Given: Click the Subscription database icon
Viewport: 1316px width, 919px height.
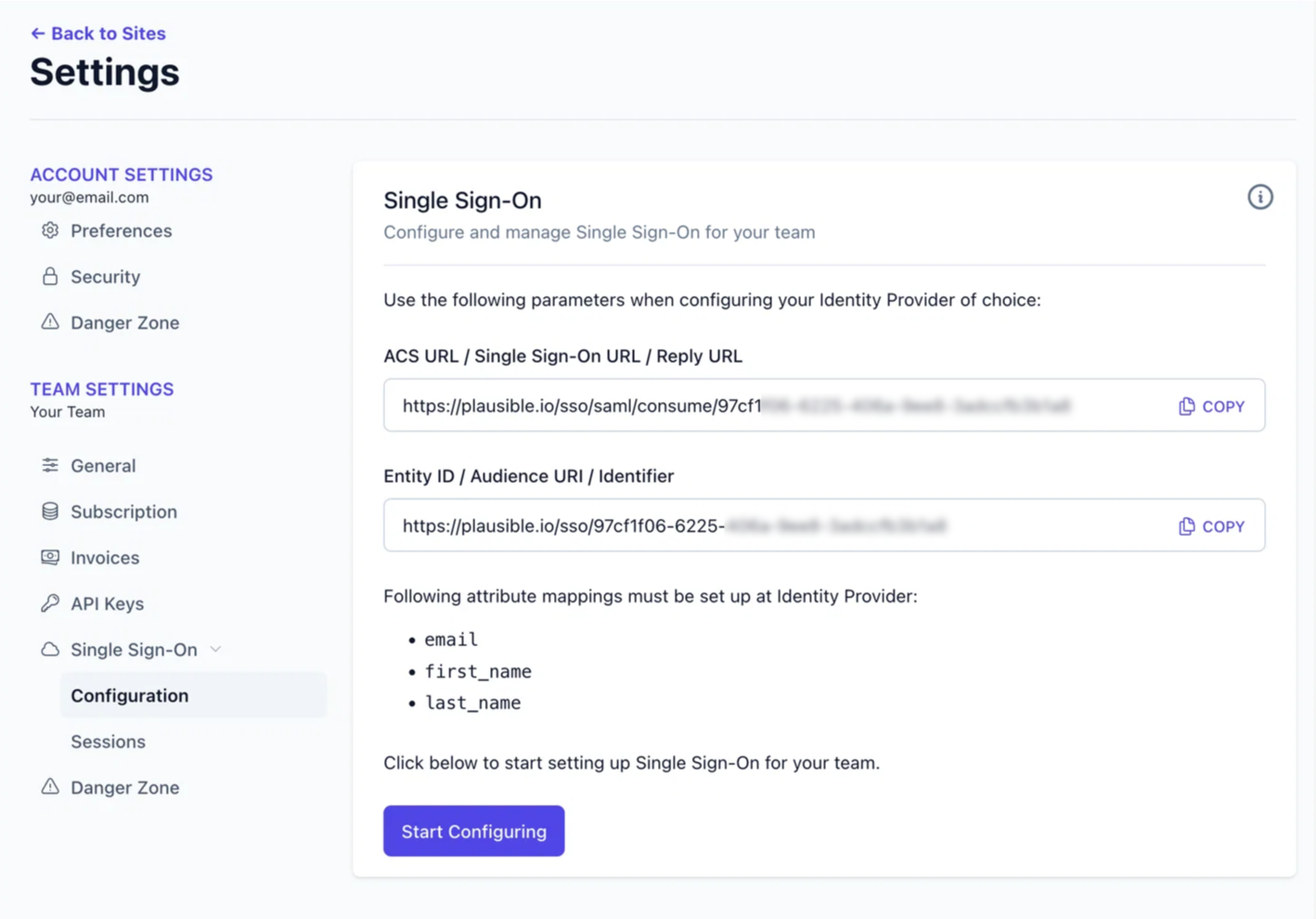Looking at the screenshot, I should tap(50, 511).
